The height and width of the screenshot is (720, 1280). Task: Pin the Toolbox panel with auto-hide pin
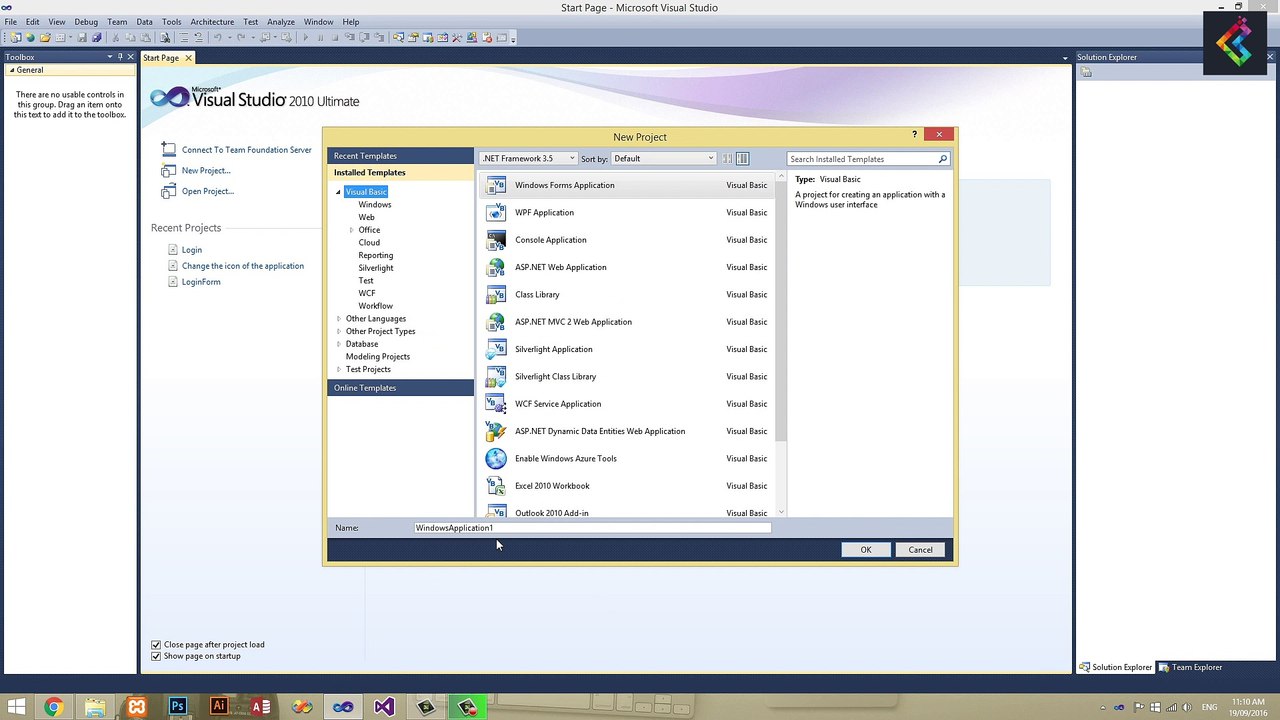click(x=120, y=57)
